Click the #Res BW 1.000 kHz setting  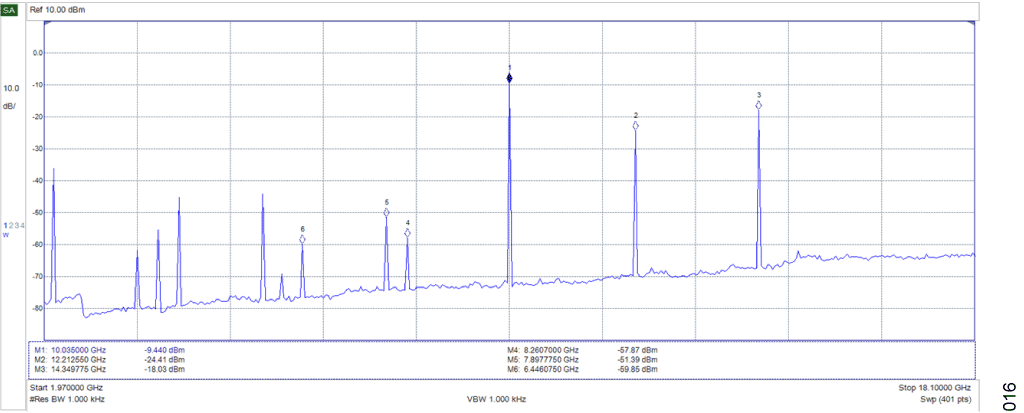click(67, 399)
